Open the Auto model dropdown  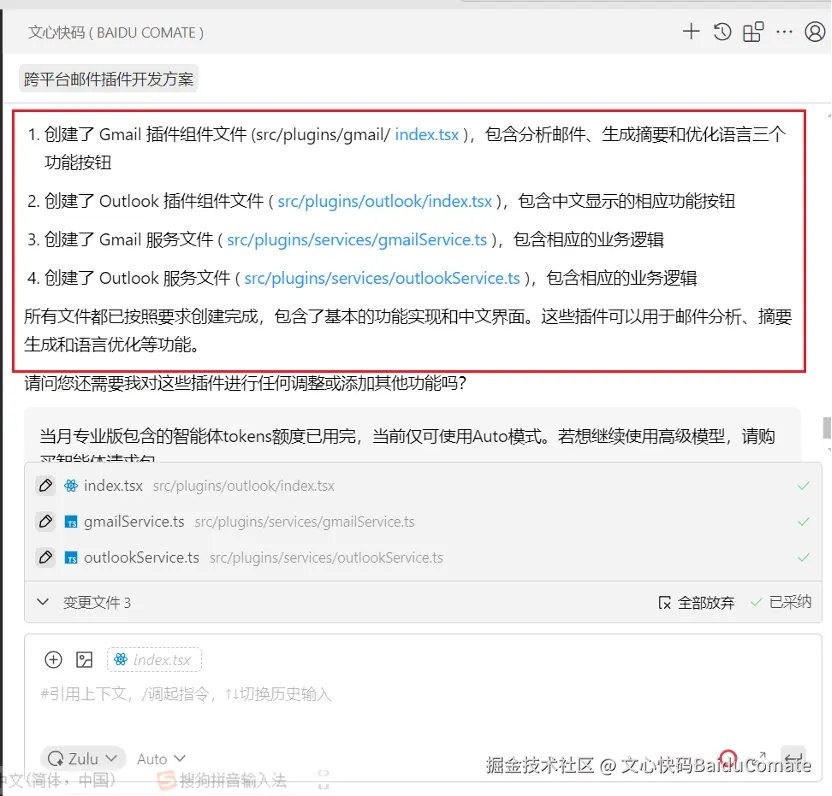[161, 759]
